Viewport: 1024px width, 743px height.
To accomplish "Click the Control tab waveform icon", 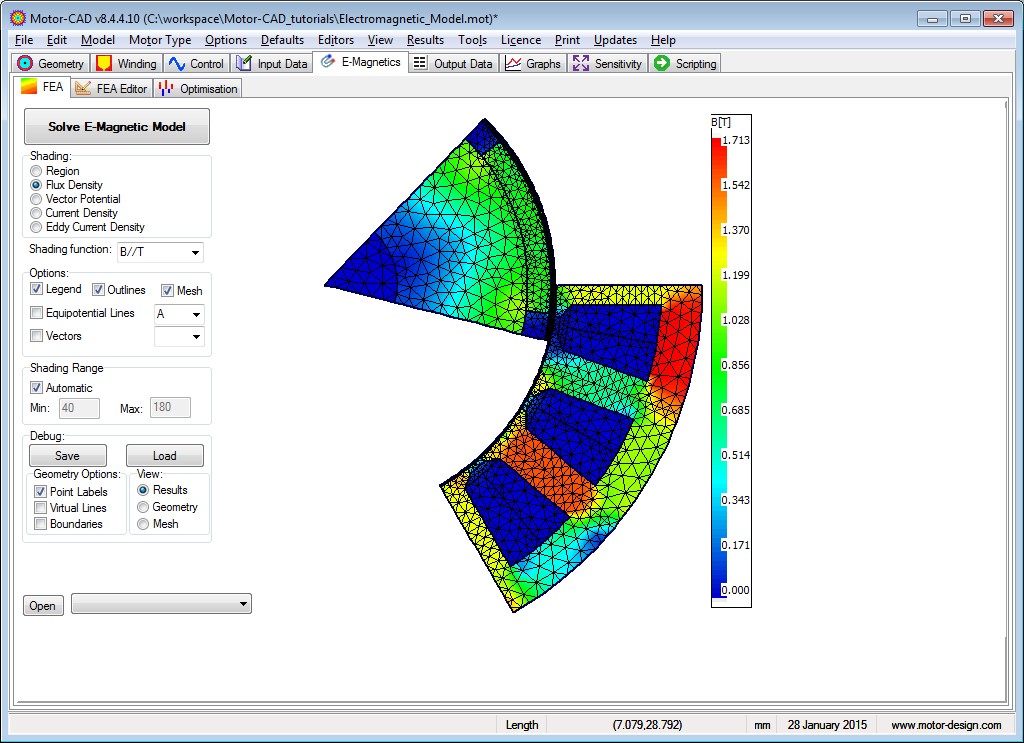I will 177,64.
